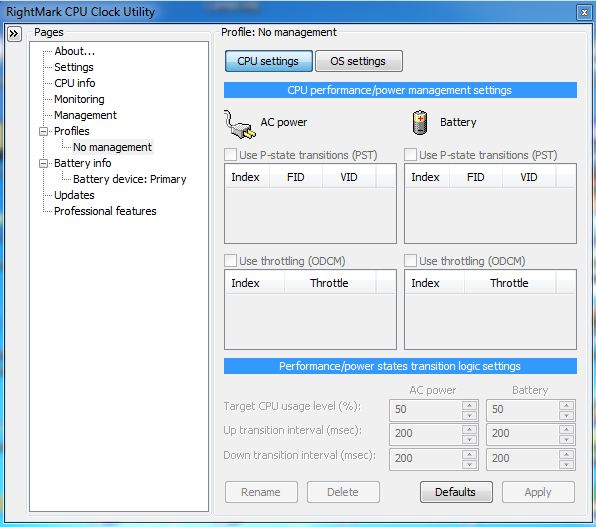Increase Battery down transition interval
596x527 pixels.
pos(566,455)
